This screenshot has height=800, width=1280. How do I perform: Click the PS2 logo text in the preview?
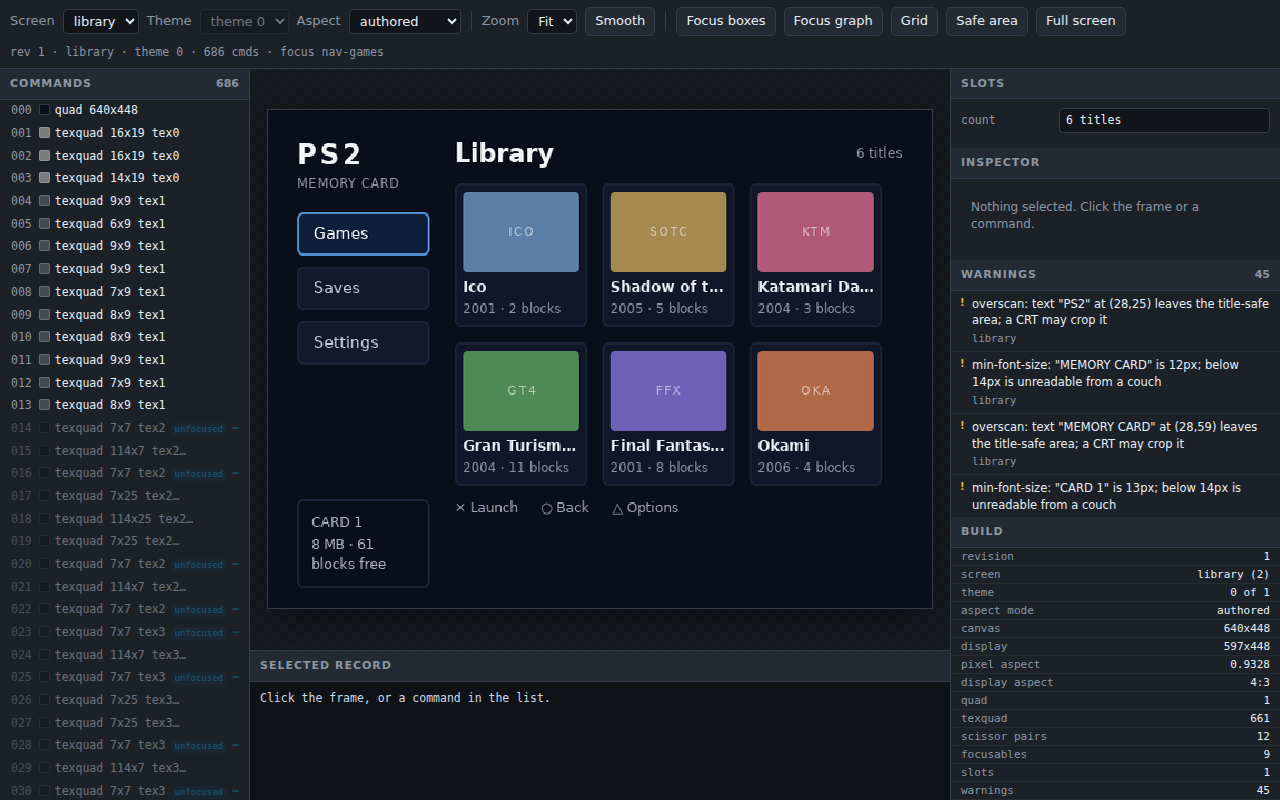329,154
